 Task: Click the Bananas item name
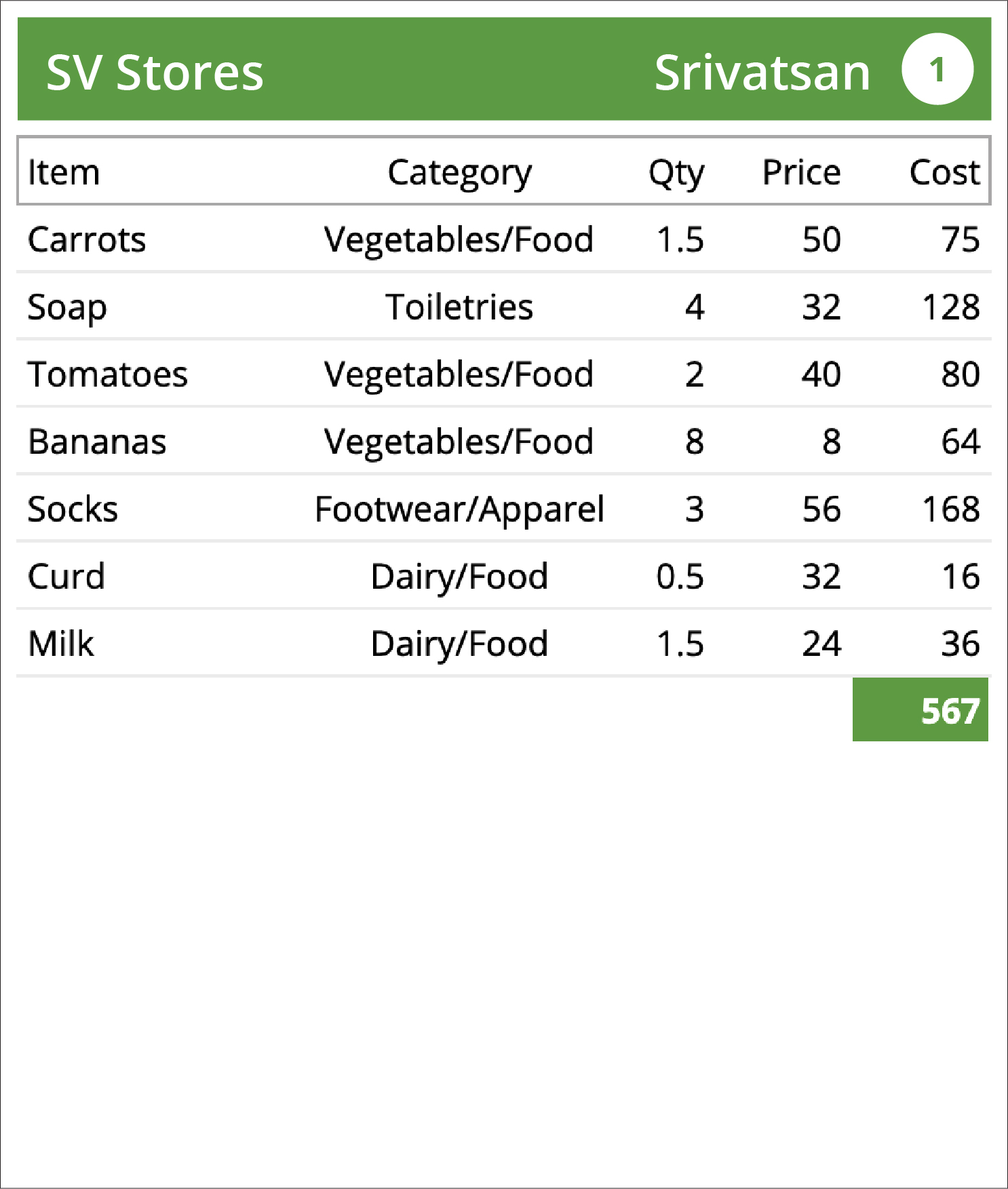pyautogui.click(x=97, y=442)
